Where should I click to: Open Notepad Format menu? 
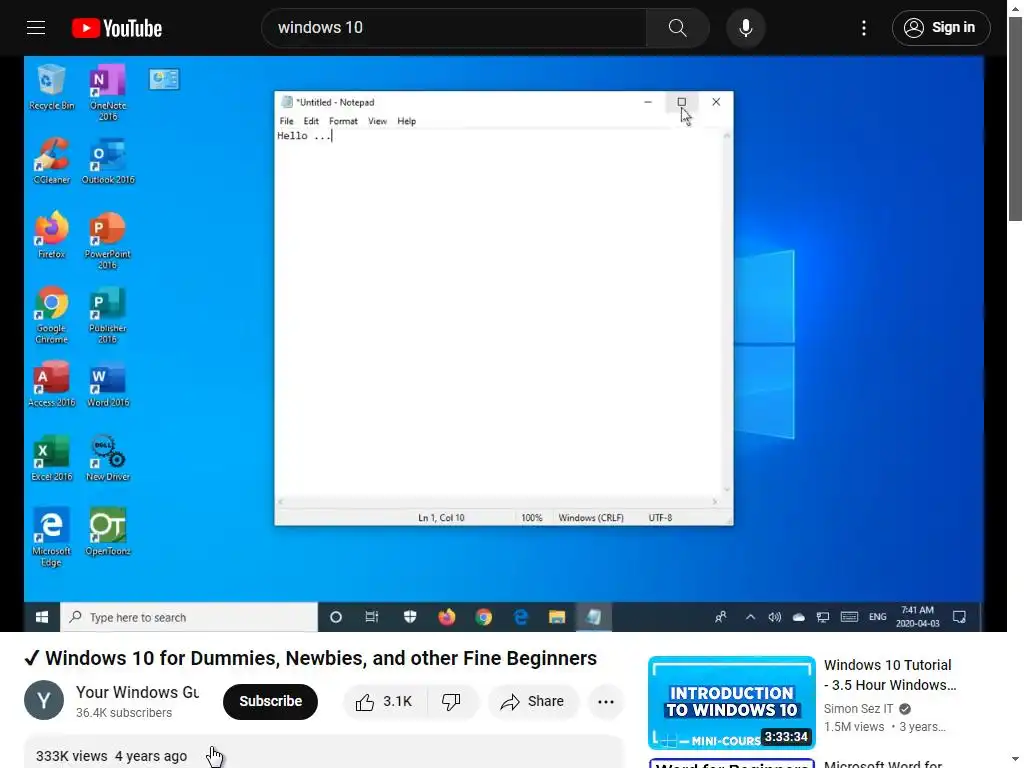pos(343,121)
